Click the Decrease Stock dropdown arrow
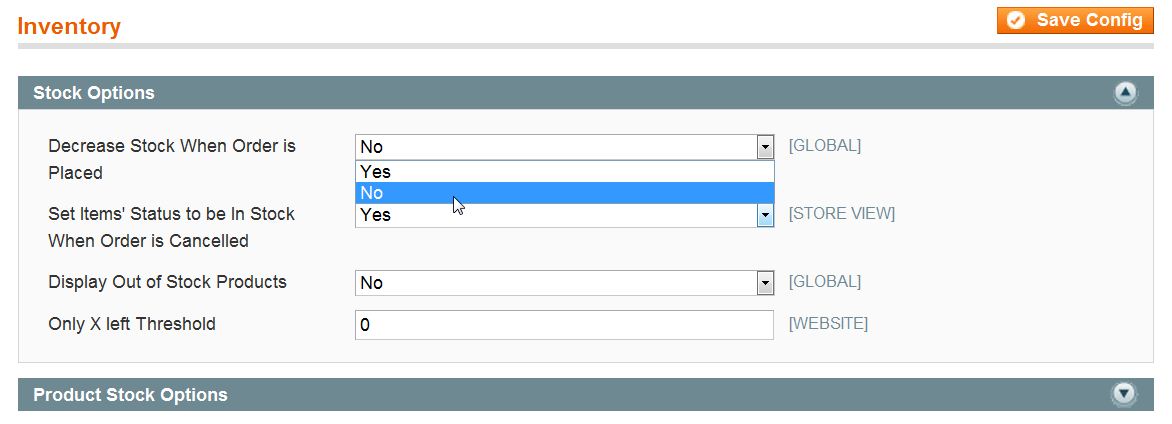This screenshot has width=1172, height=424. [765, 147]
